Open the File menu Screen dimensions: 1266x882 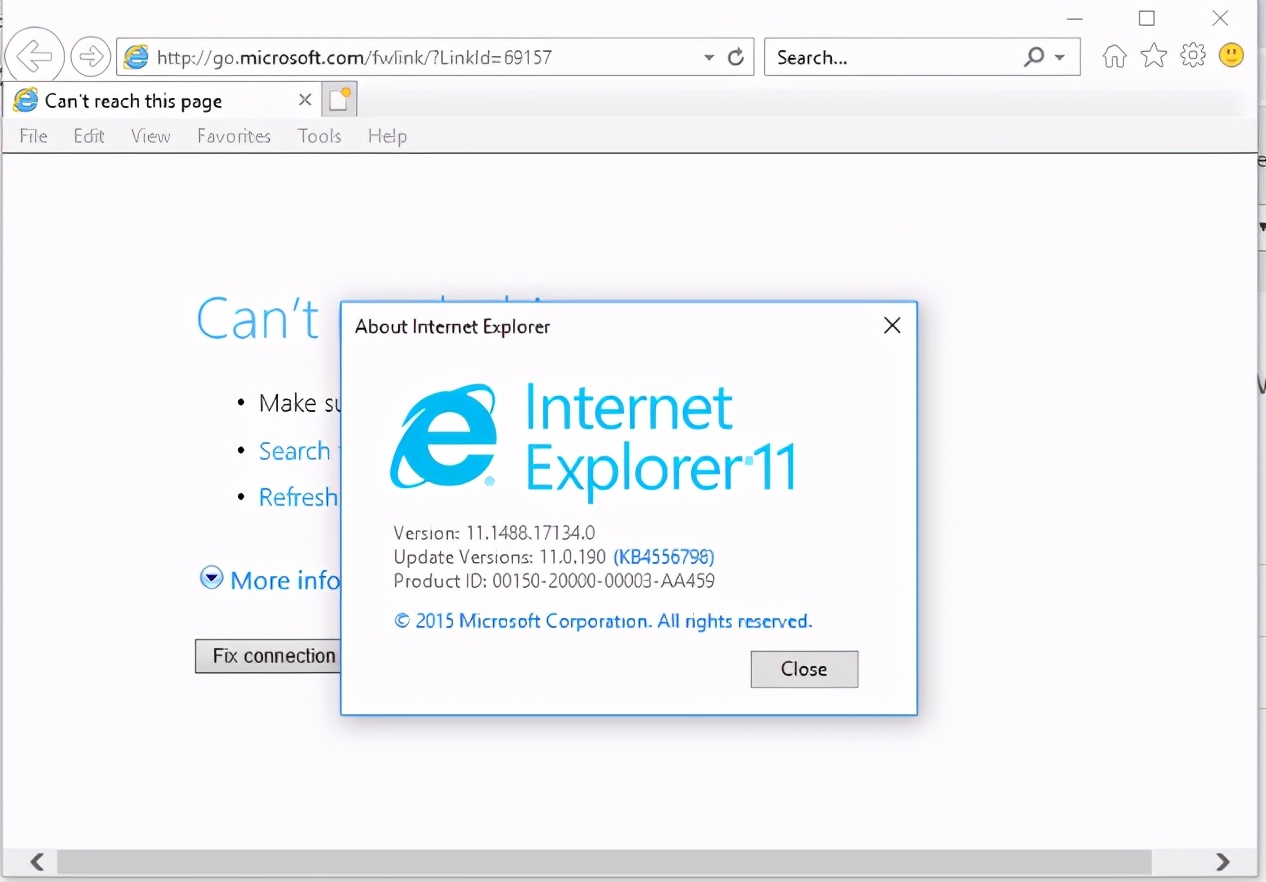click(x=33, y=136)
